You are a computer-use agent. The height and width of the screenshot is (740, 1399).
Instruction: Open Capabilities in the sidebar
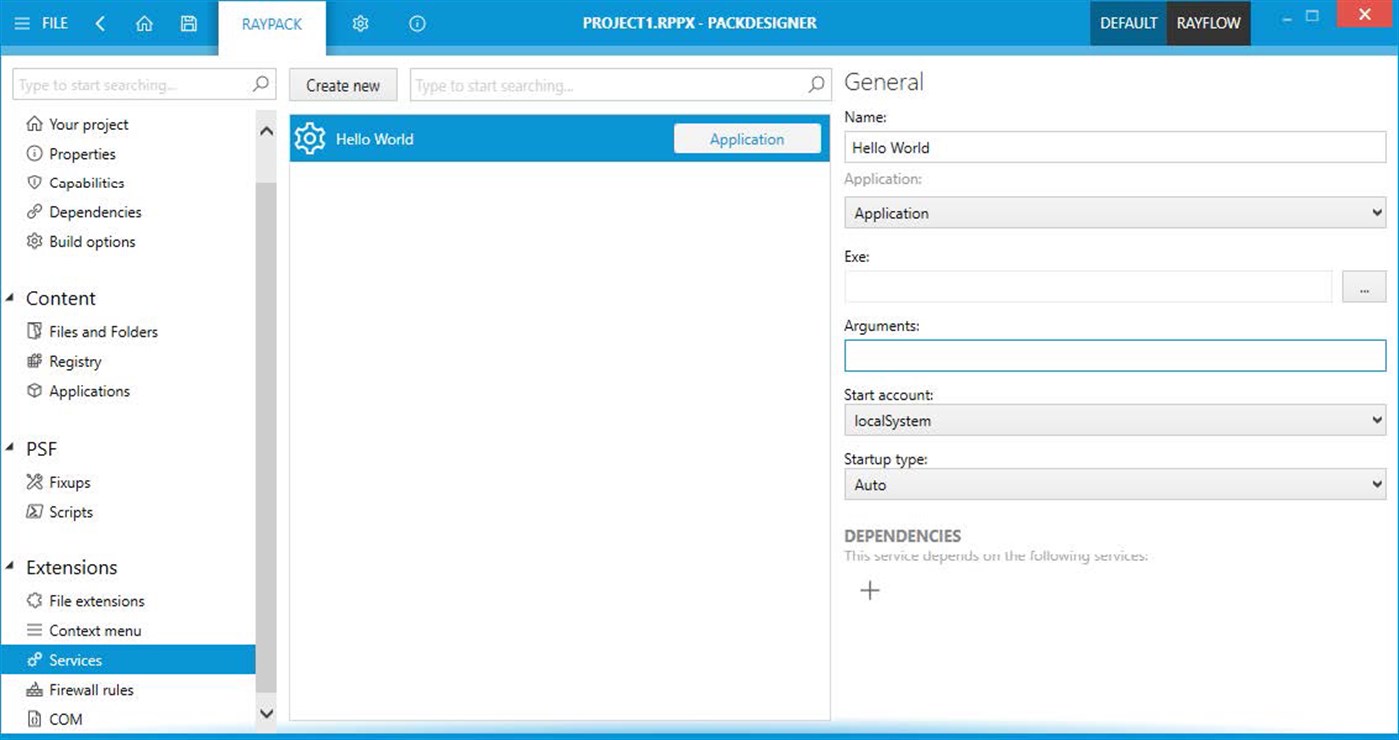pos(87,183)
